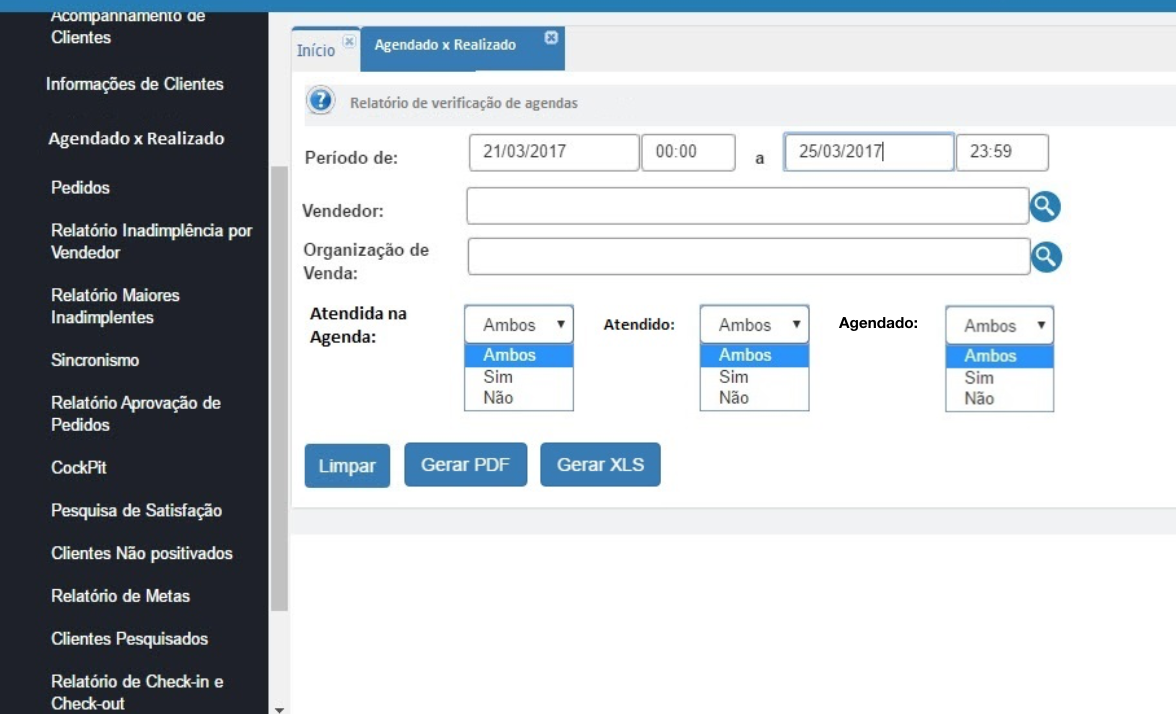
Task: Open the Agendado dropdown
Action: 1000,326
